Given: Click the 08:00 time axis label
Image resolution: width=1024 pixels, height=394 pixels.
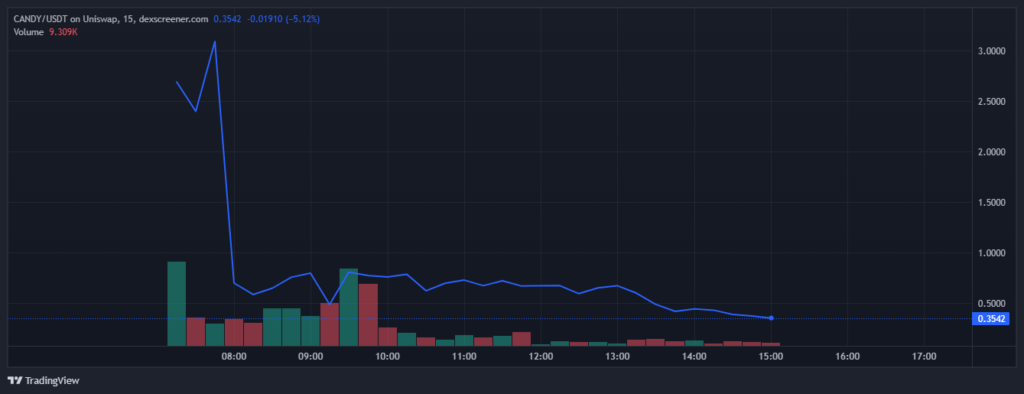Looking at the screenshot, I should click(x=234, y=357).
